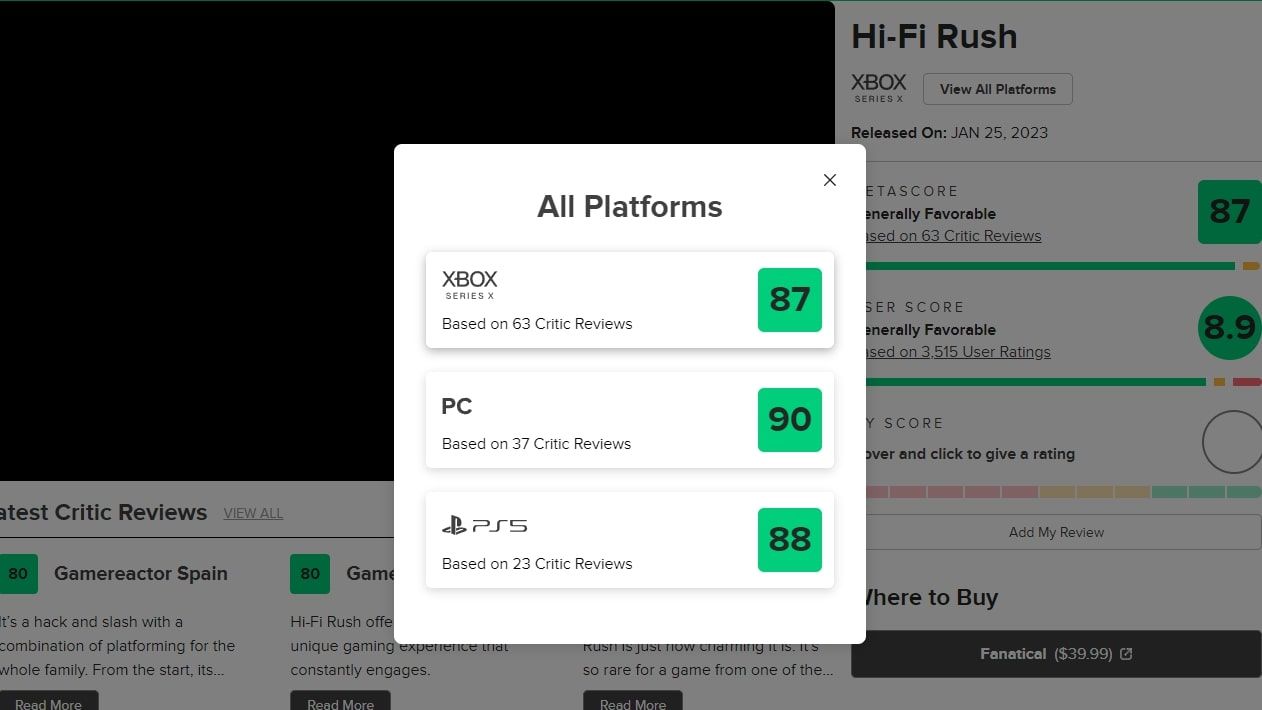Screen dimensions: 1262x710
Task: Open the 63 Critic Reviews link
Action: click(x=954, y=236)
